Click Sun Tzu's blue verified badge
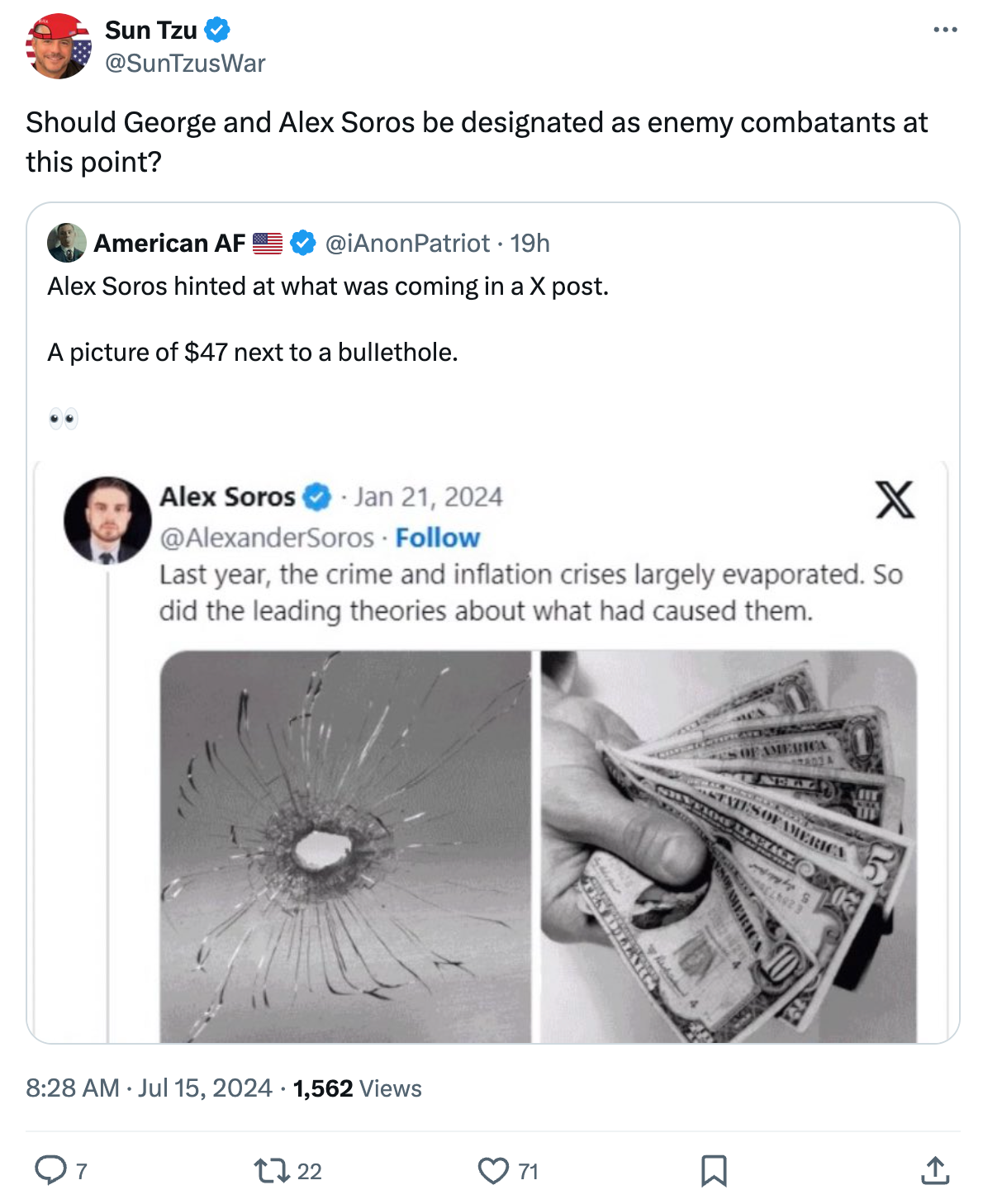The width and height of the screenshot is (983, 1204). coord(217,30)
